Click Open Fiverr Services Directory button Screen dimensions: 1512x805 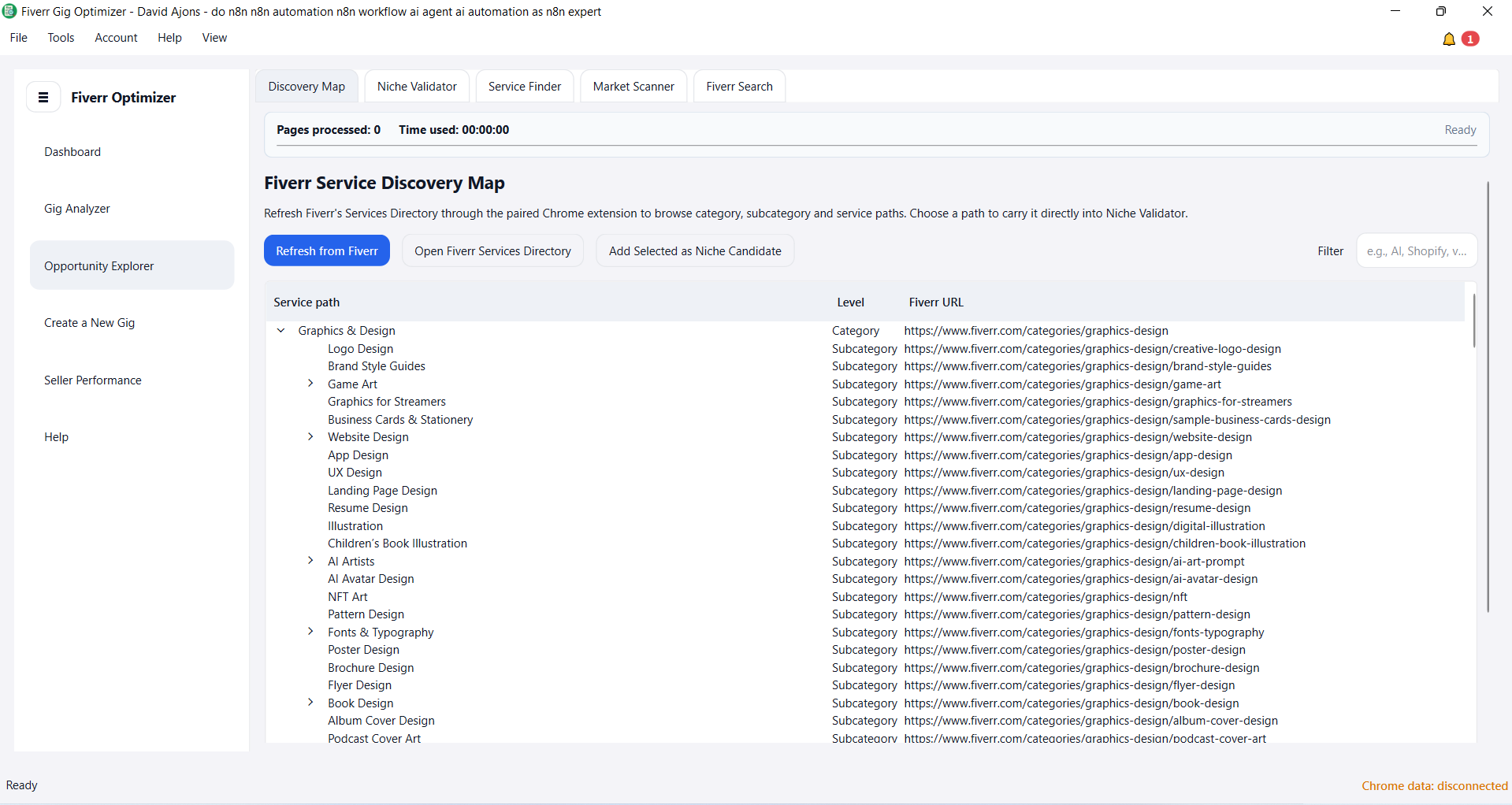(493, 250)
